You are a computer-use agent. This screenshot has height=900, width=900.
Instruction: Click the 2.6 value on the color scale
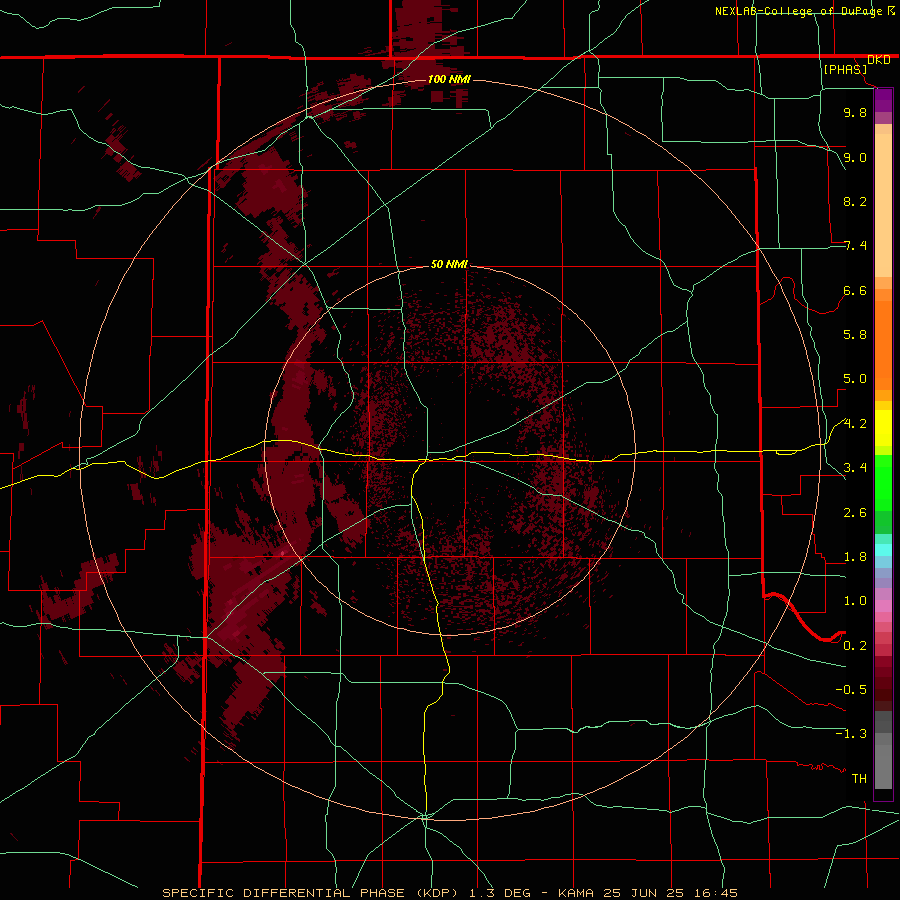point(855,513)
